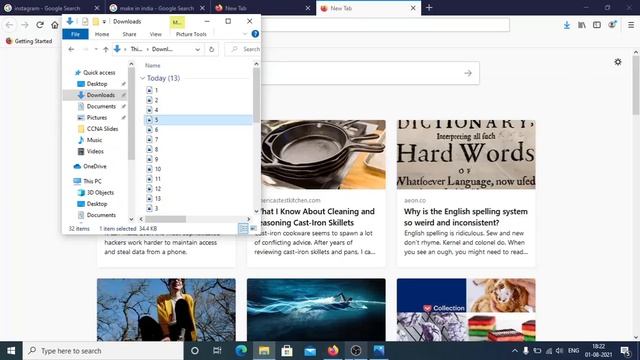
Task: Toggle Firefox sidebar icon
Action: click(x=597, y=25)
